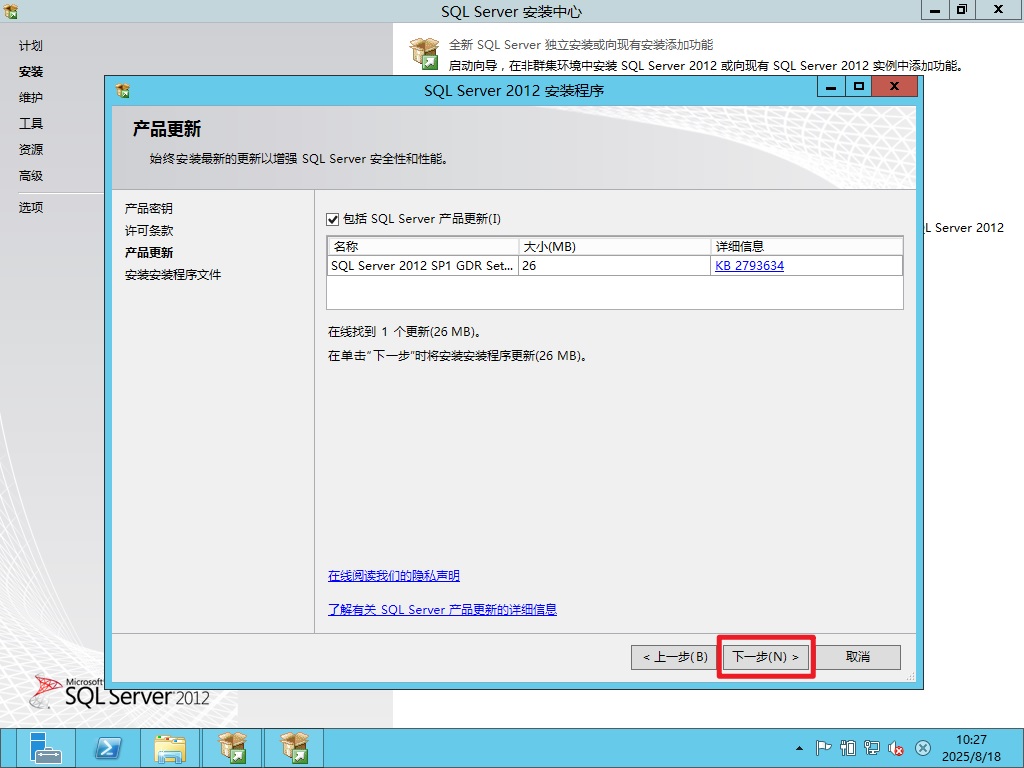The image size is (1024, 768).
Task: Show hidden system tray icons
Action: 799,748
